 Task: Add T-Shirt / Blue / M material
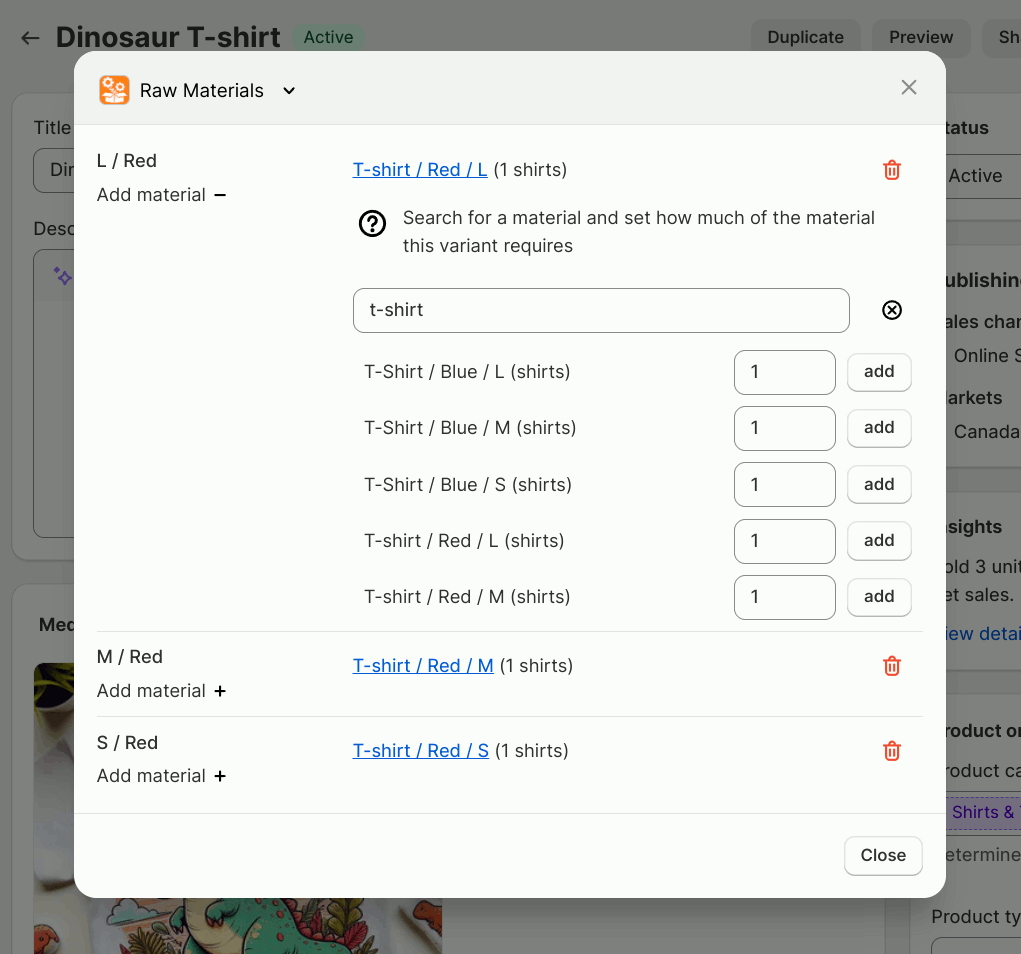click(879, 428)
